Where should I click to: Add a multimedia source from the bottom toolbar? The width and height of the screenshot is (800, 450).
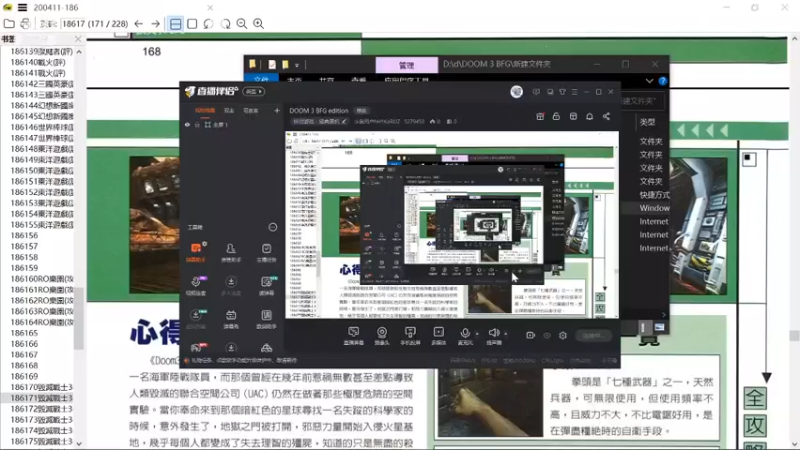click(x=438, y=335)
